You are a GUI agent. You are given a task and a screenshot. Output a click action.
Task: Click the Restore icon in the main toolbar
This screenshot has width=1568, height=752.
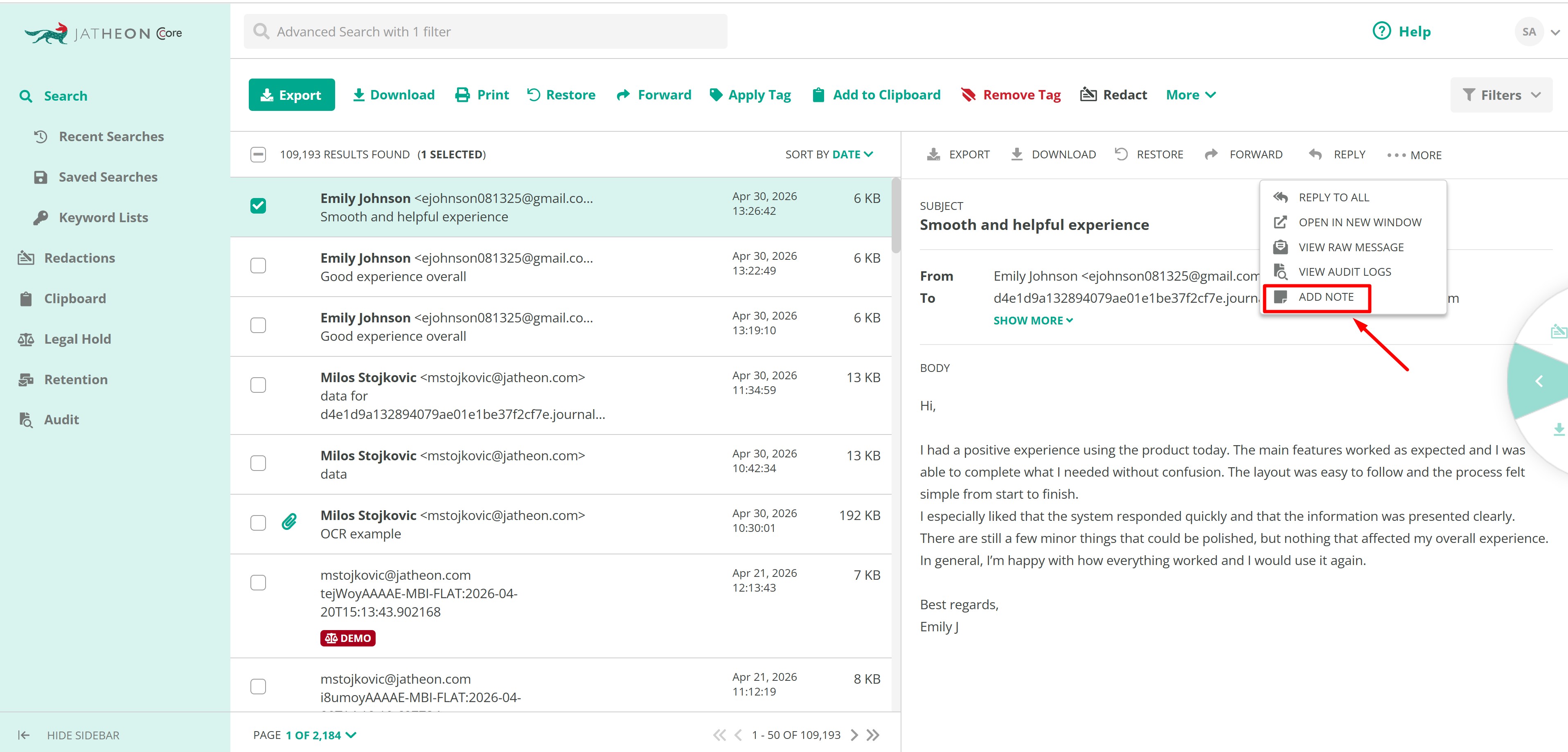[534, 95]
